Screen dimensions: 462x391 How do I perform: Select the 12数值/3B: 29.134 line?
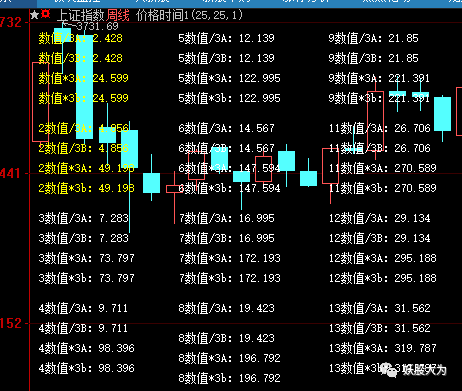tap(380, 238)
